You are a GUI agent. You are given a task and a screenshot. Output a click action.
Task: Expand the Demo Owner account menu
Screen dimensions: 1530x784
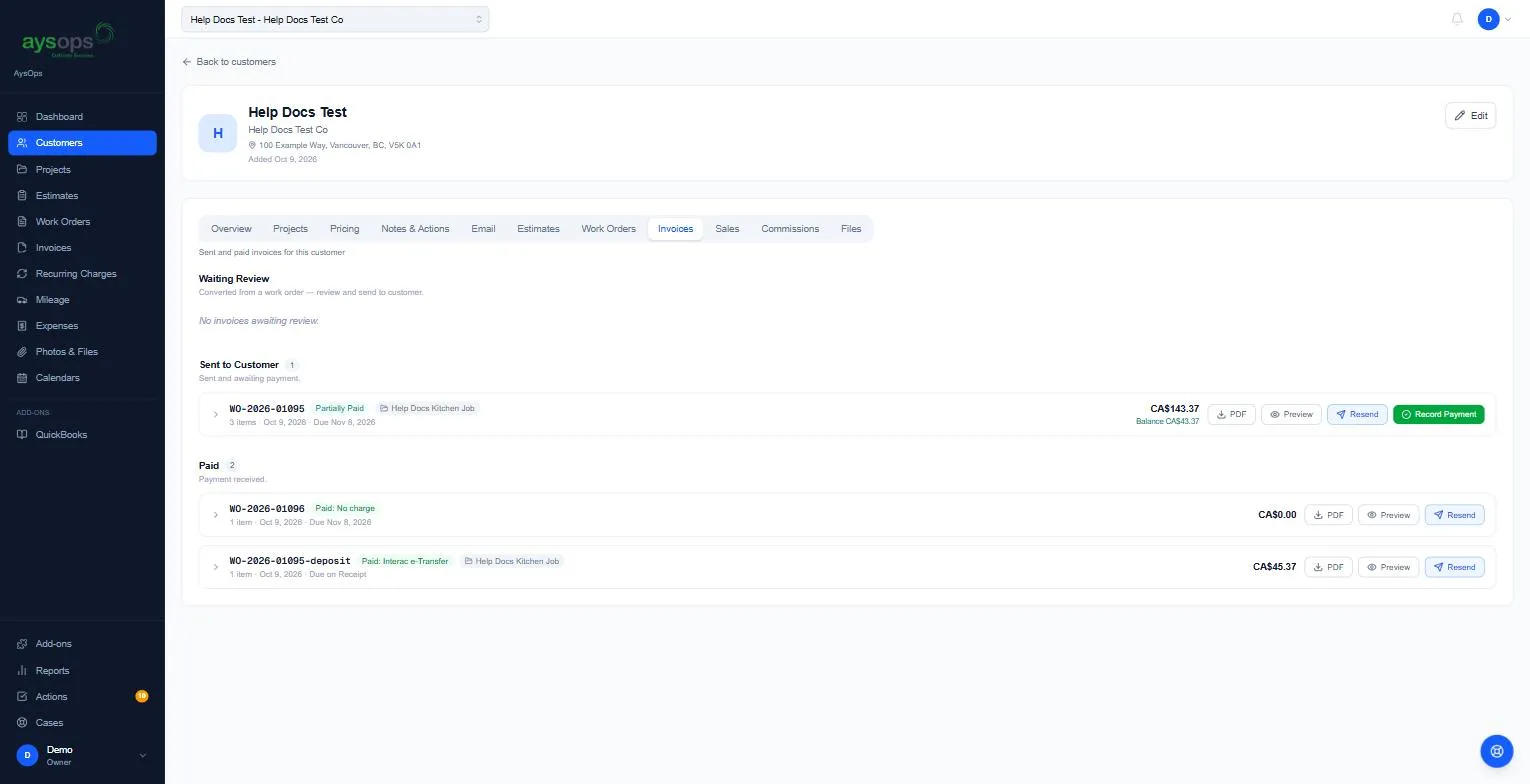82,756
